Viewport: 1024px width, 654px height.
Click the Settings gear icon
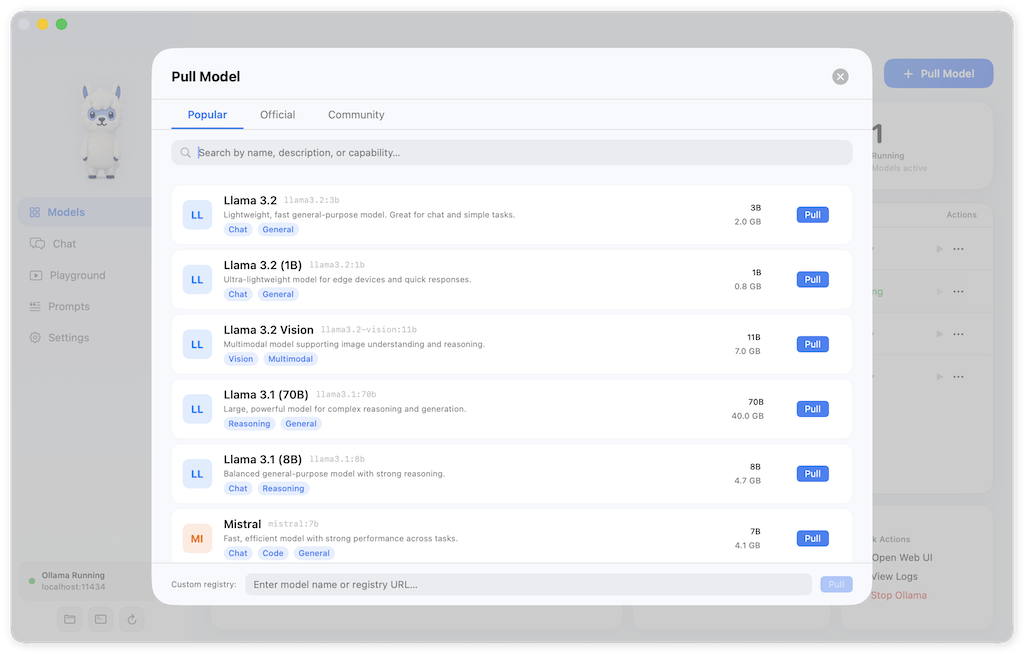tap(35, 338)
